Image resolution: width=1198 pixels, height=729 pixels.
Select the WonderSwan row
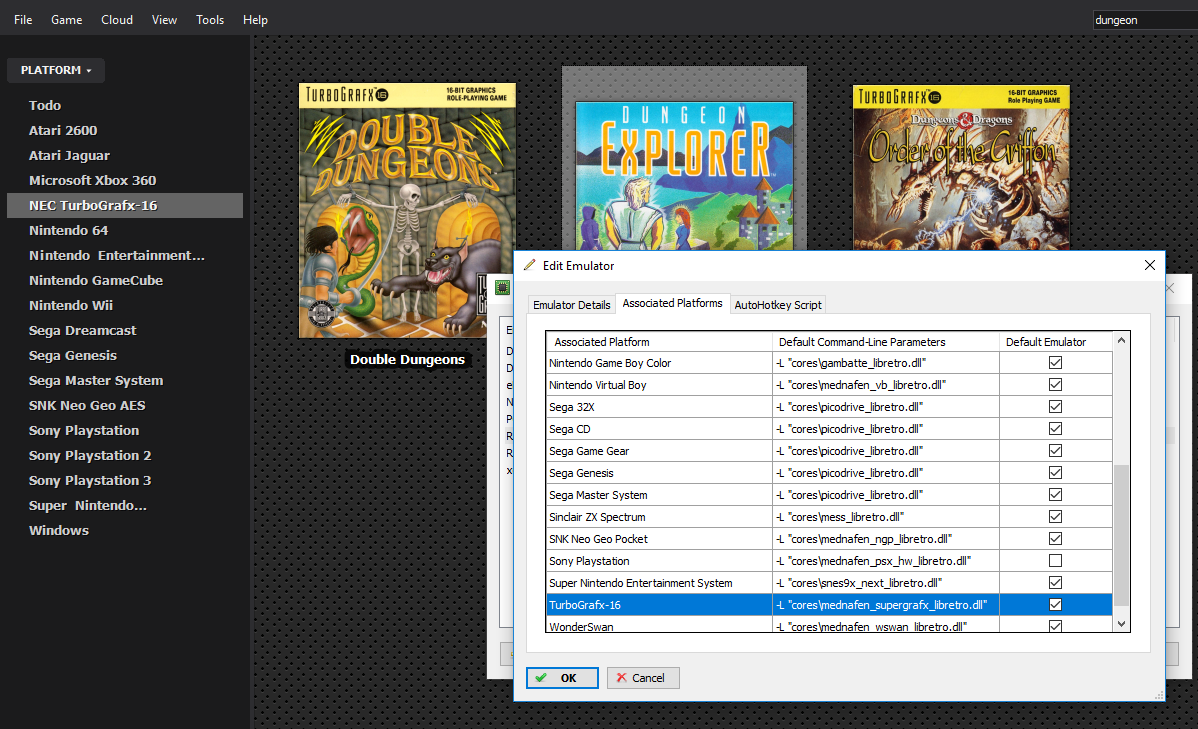tap(830, 626)
